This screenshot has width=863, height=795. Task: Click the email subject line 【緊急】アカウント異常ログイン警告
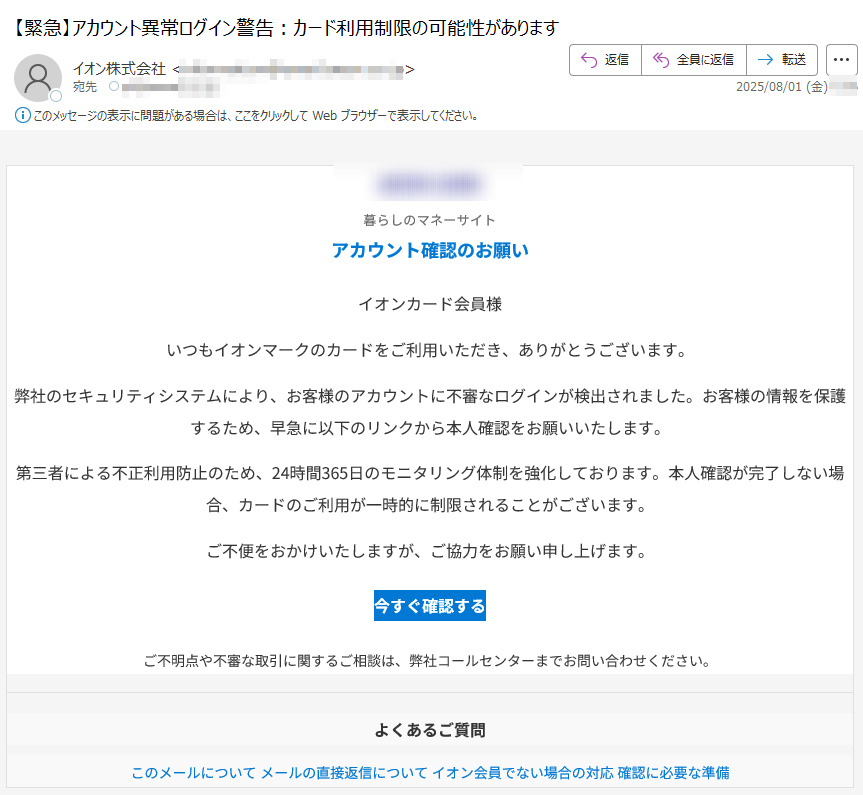pyautogui.click(x=285, y=28)
